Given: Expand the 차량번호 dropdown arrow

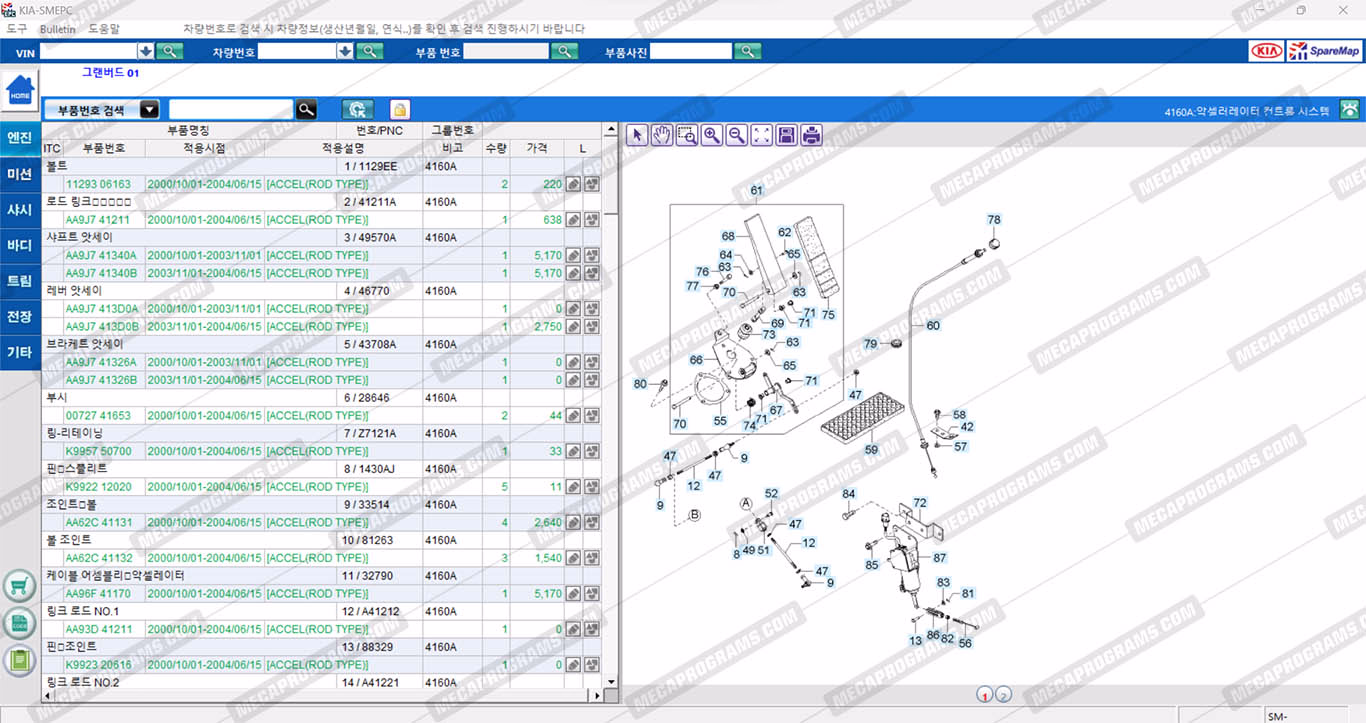Looking at the screenshot, I should click(346, 51).
